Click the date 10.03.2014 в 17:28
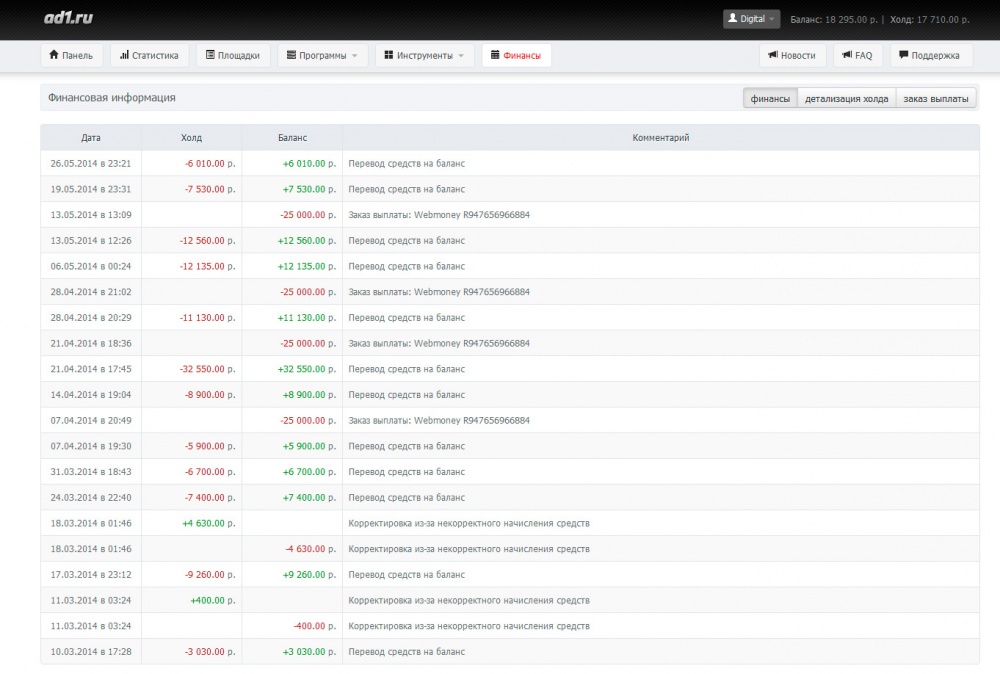Screen dimensions: 1000x674 point(91,652)
